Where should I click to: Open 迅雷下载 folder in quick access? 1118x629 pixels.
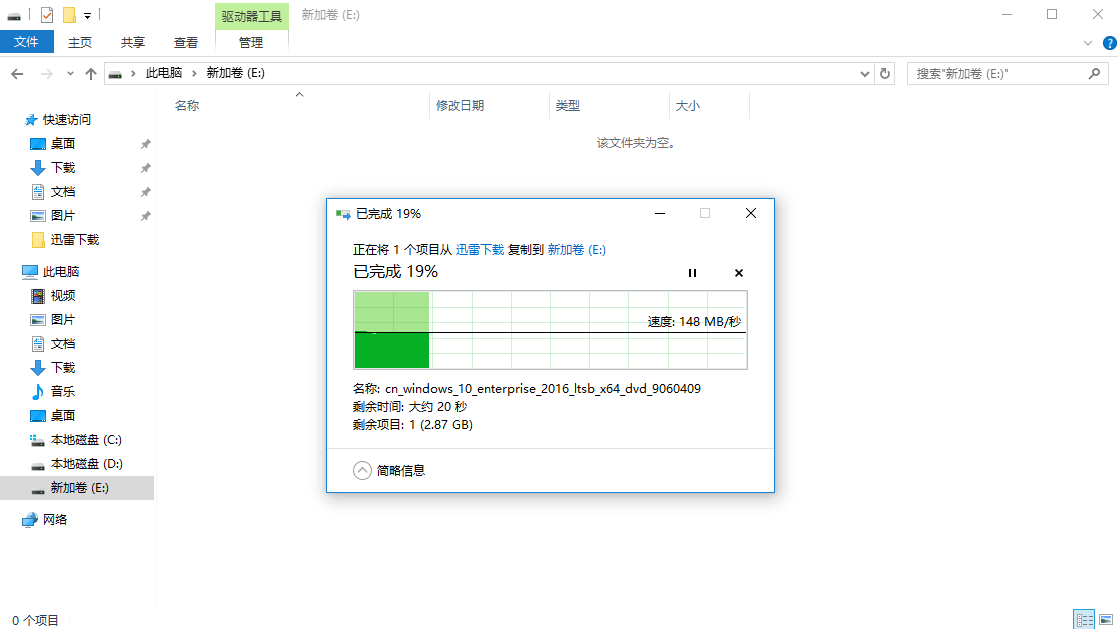[x=74, y=240]
